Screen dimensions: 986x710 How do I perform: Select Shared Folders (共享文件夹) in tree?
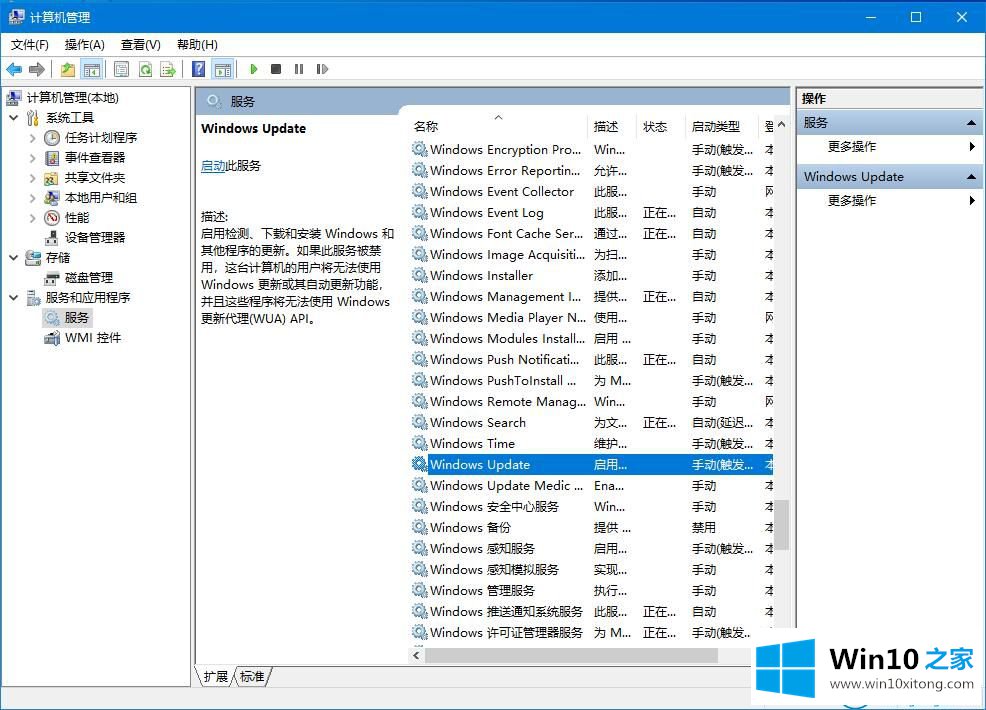tap(95, 178)
